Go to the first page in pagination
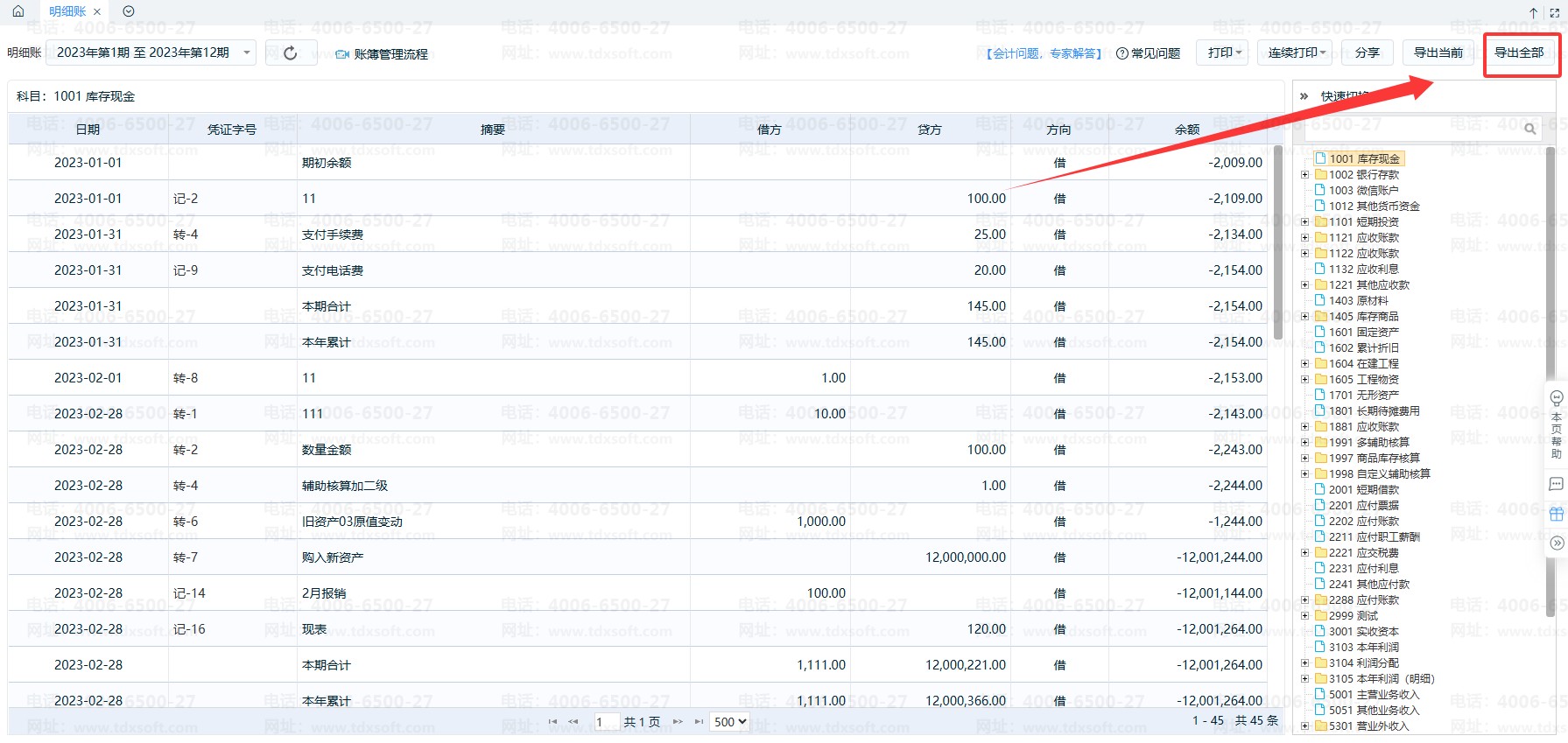Image resolution: width=1568 pixels, height=743 pixels. click(552, 722)
